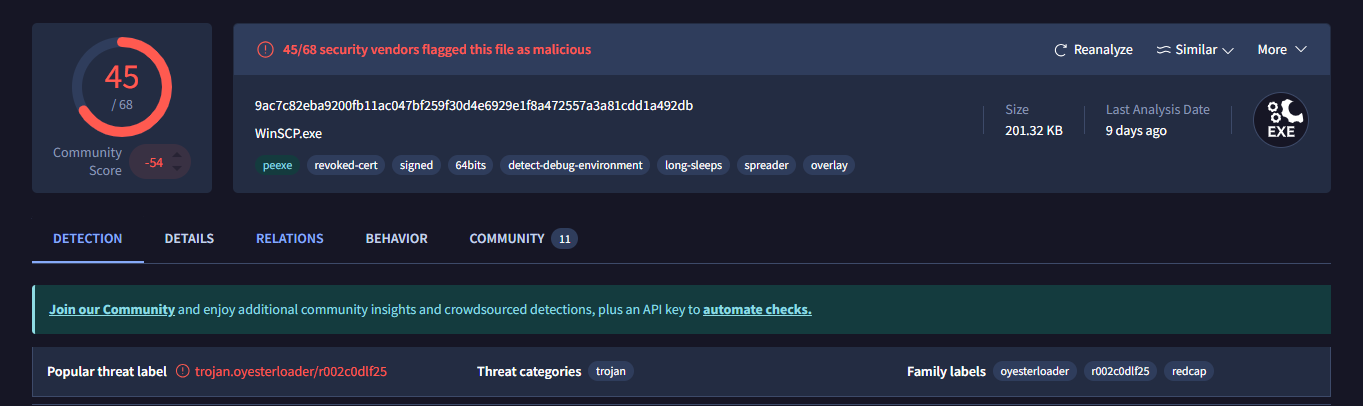Click the EXE file type icon
The width and height of the screenshot is (1363, 406).
point(1281,121)
